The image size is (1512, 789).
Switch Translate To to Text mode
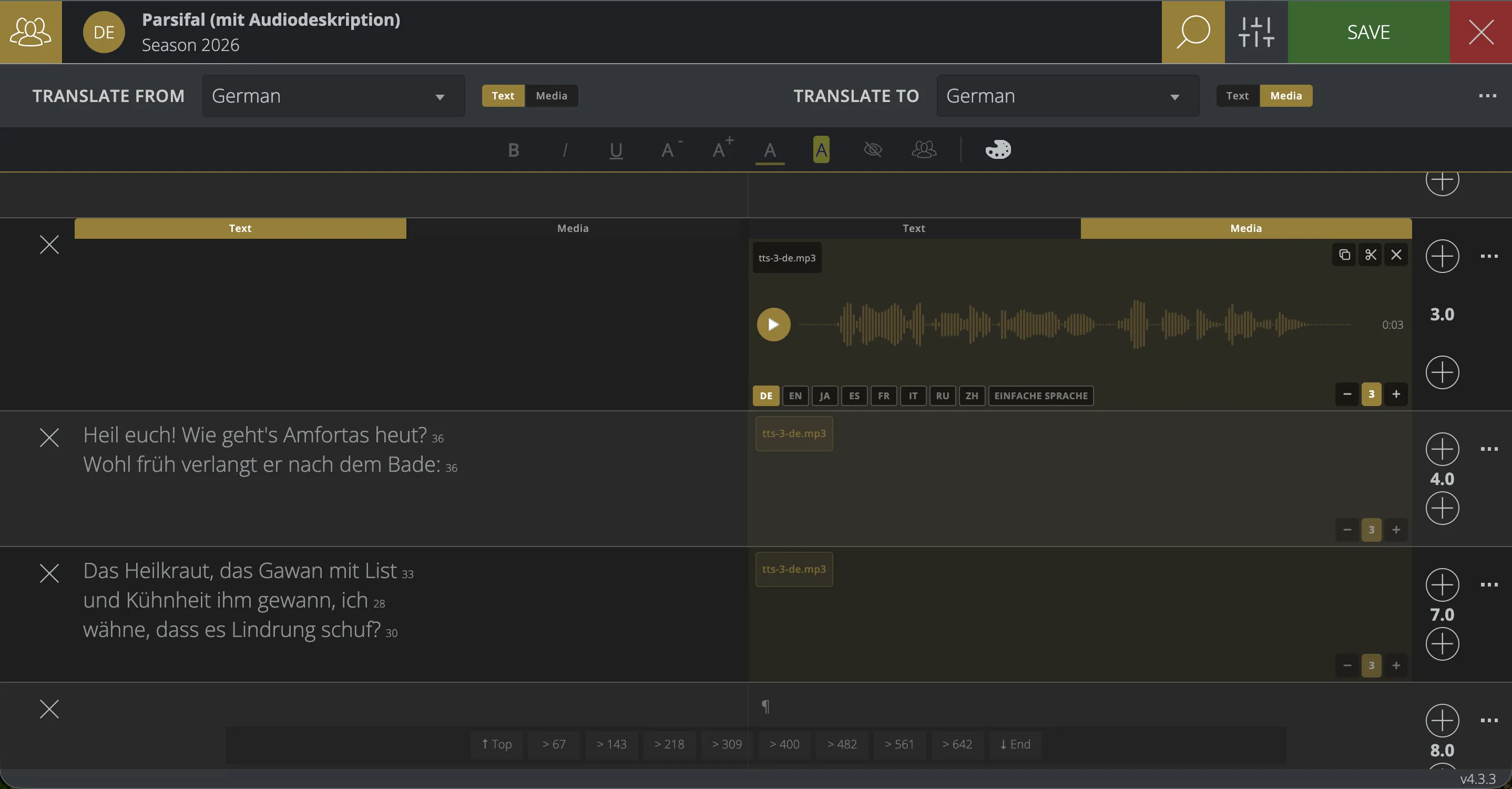coord(1237,96)
